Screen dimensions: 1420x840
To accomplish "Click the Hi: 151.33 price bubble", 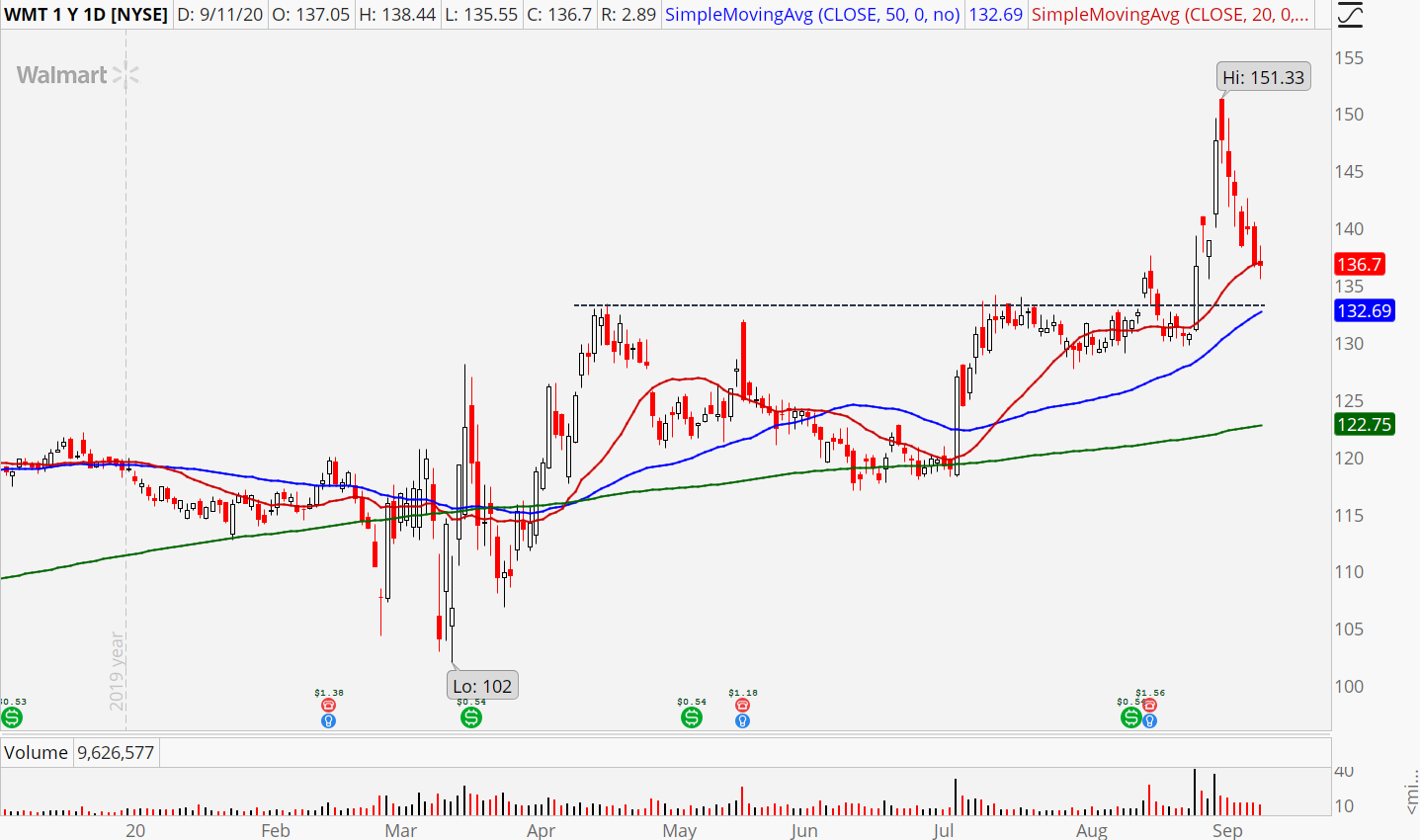I will point(1263,77).
